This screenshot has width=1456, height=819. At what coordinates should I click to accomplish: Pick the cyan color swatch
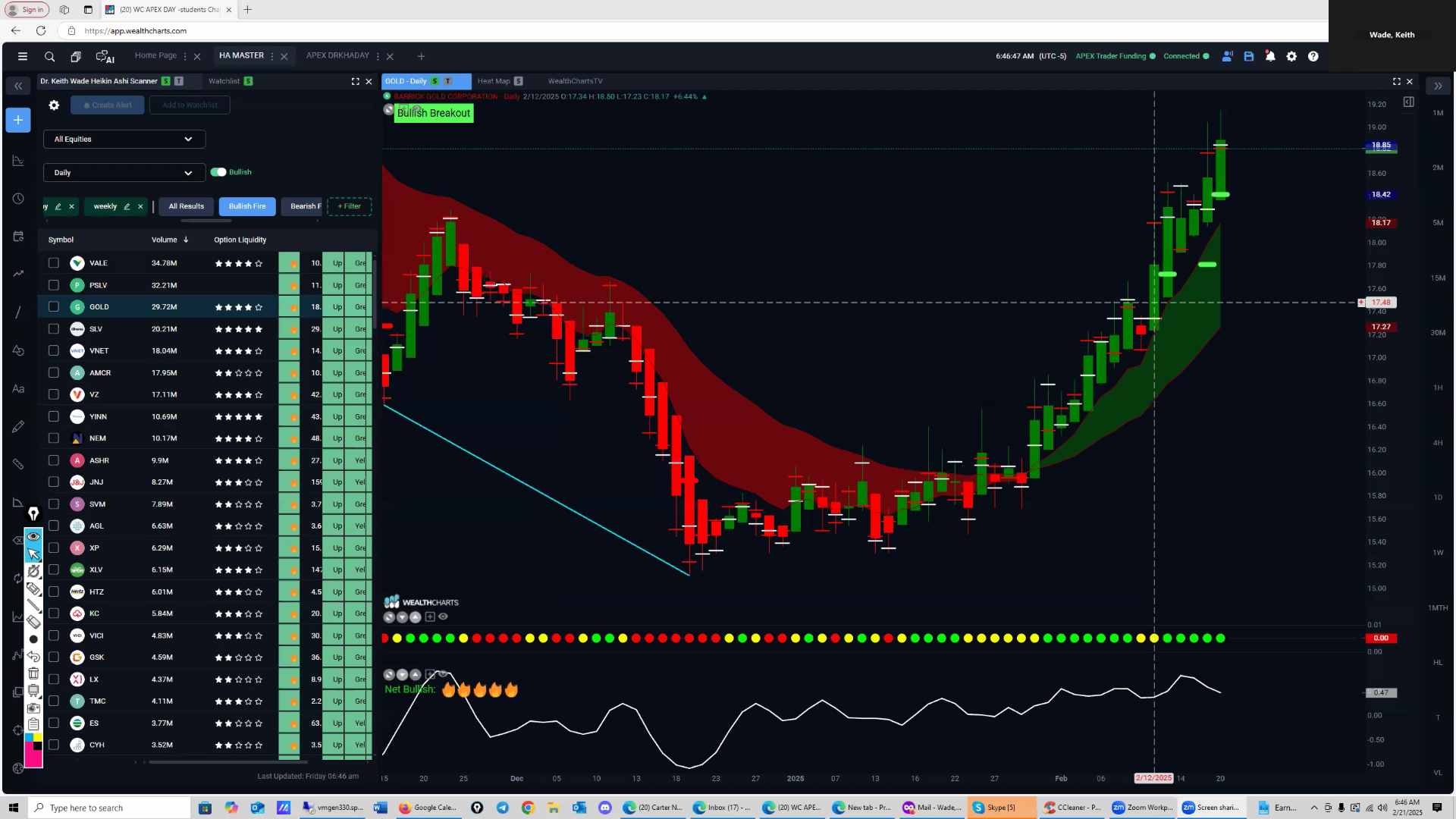[29, 737]
